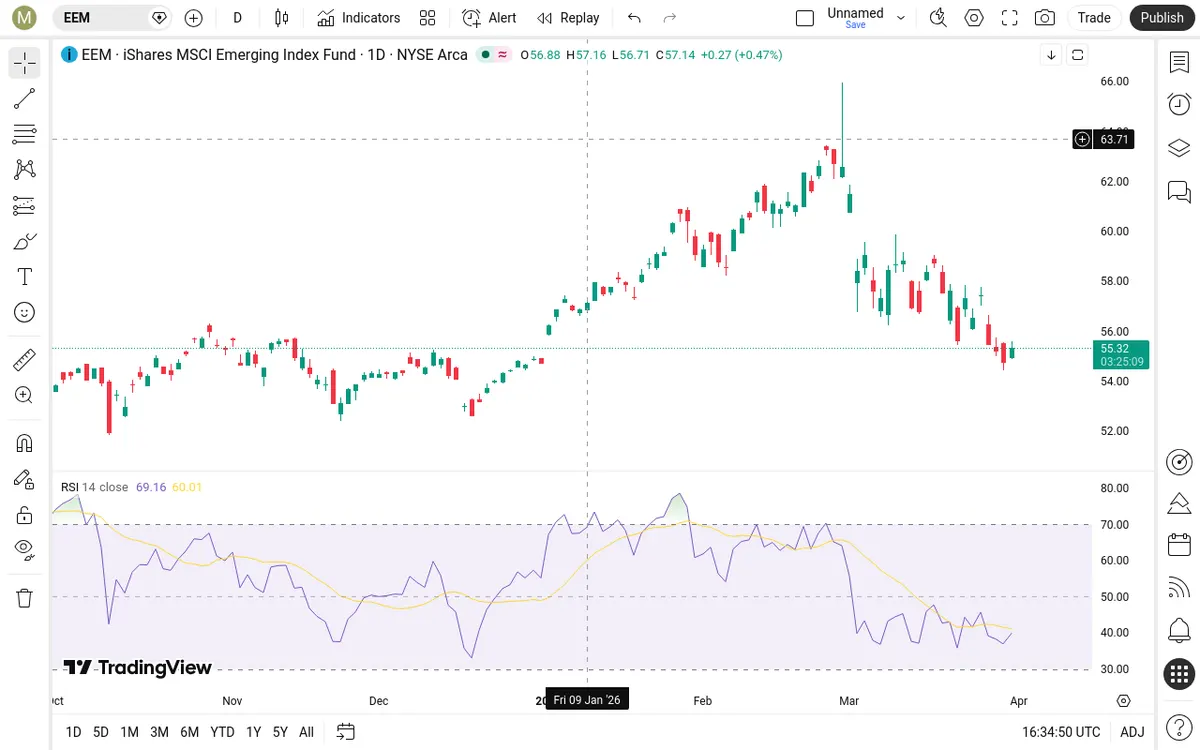Image resolution: width=1200 pixels, height=750 pixels.
Task: Select the ruler measure tool
Action: [x=25, y=359]
